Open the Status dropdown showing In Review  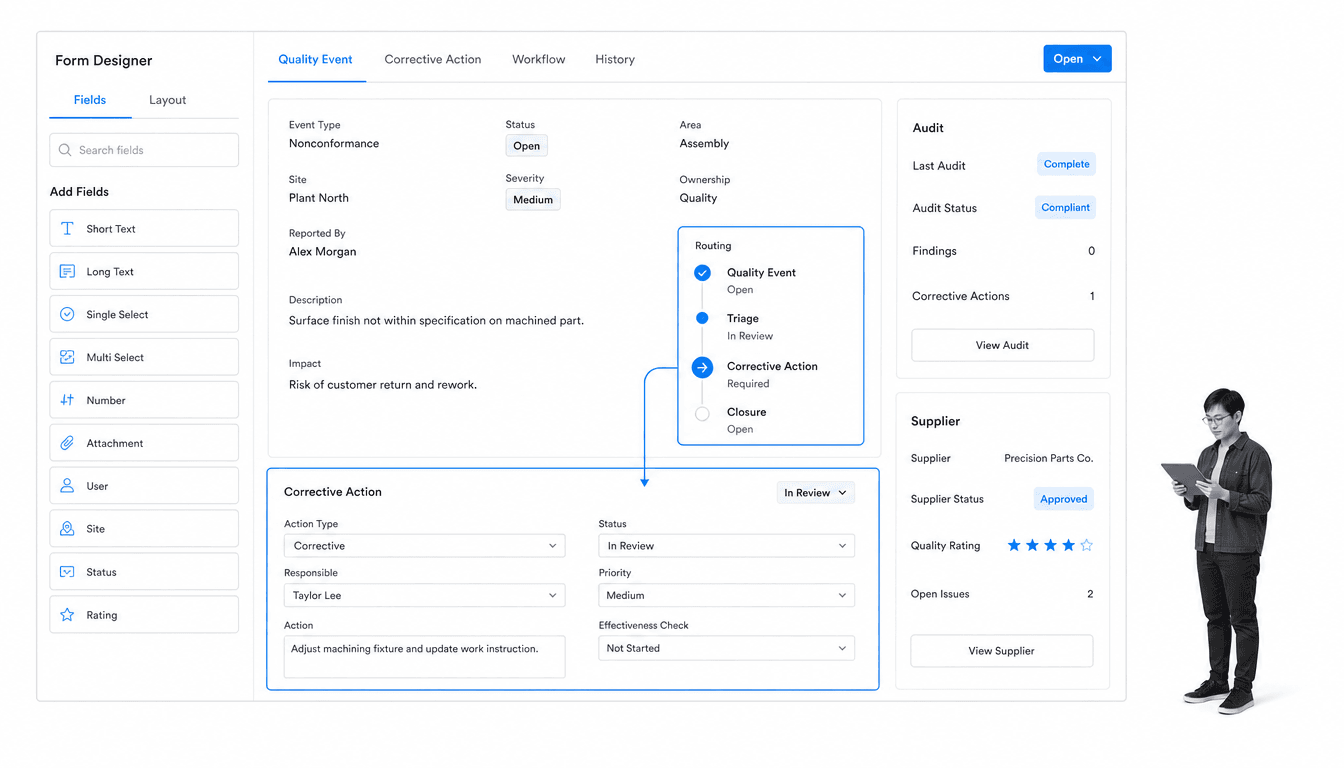[x=727, y=546]
